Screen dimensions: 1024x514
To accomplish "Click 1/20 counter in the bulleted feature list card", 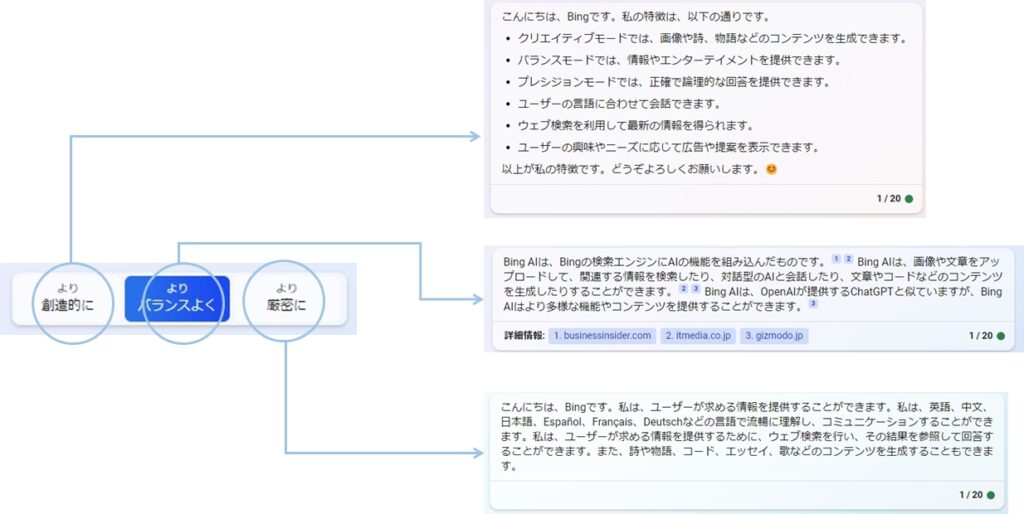I will click(888, 199).
